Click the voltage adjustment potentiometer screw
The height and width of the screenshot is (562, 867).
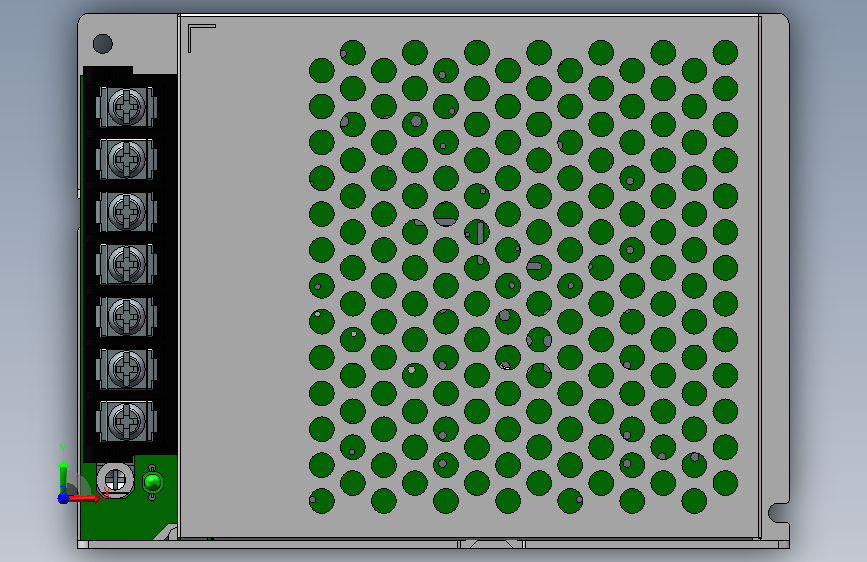click(116, 480)
